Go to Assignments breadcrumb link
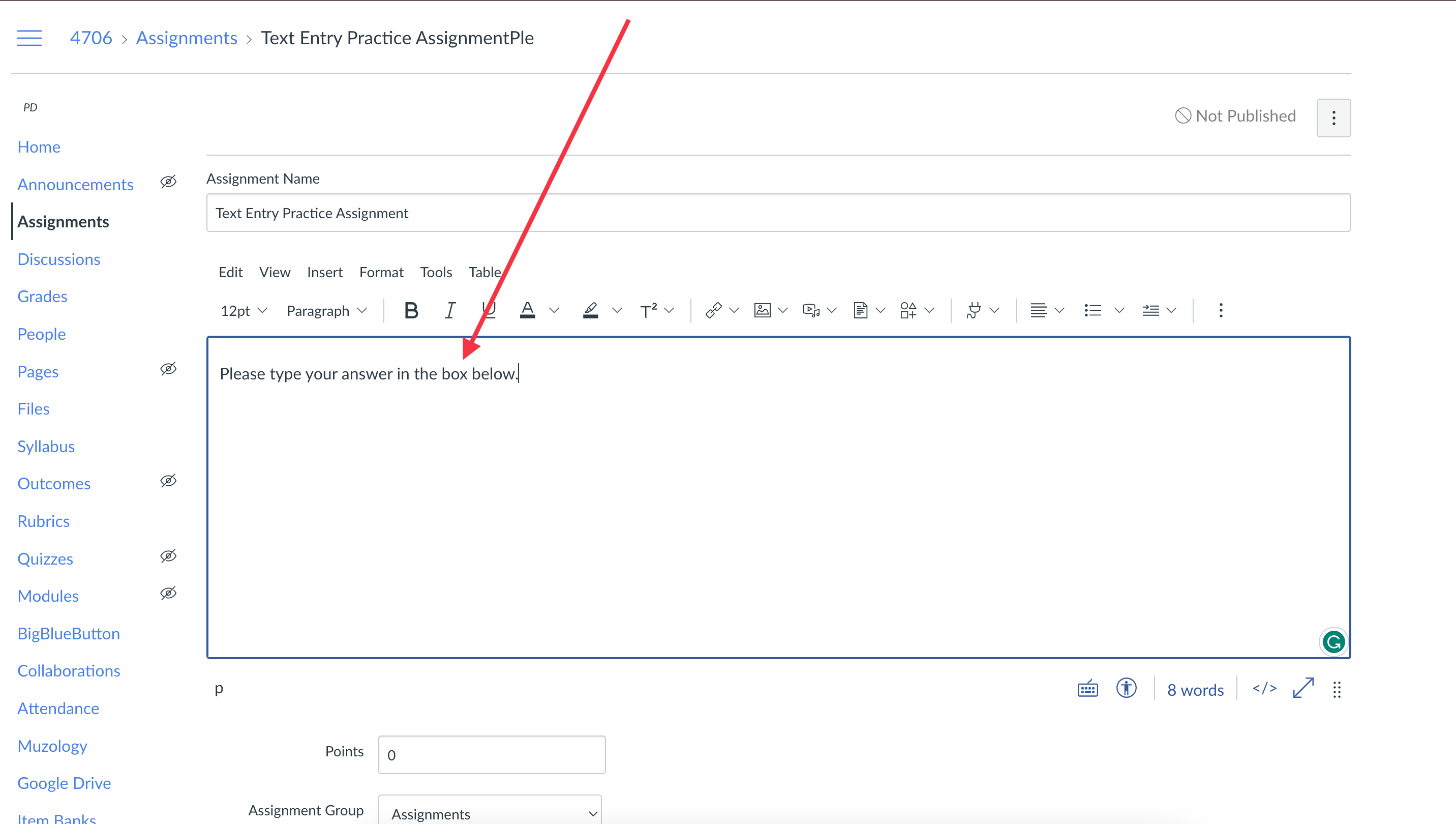 [187, 38]
